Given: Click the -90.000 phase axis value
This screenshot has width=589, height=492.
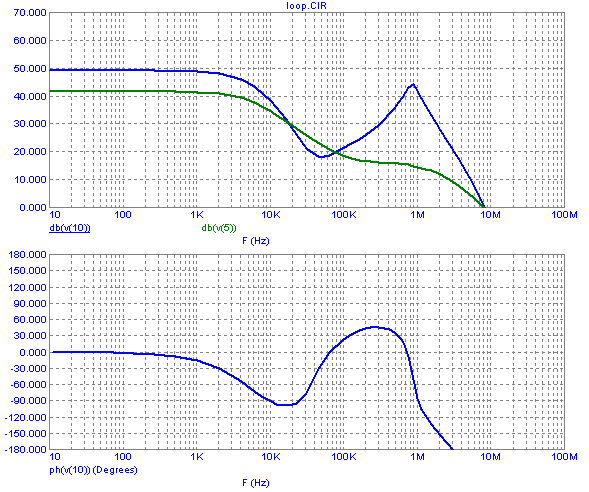Looking at the screenshot, I should click(27, 401).
